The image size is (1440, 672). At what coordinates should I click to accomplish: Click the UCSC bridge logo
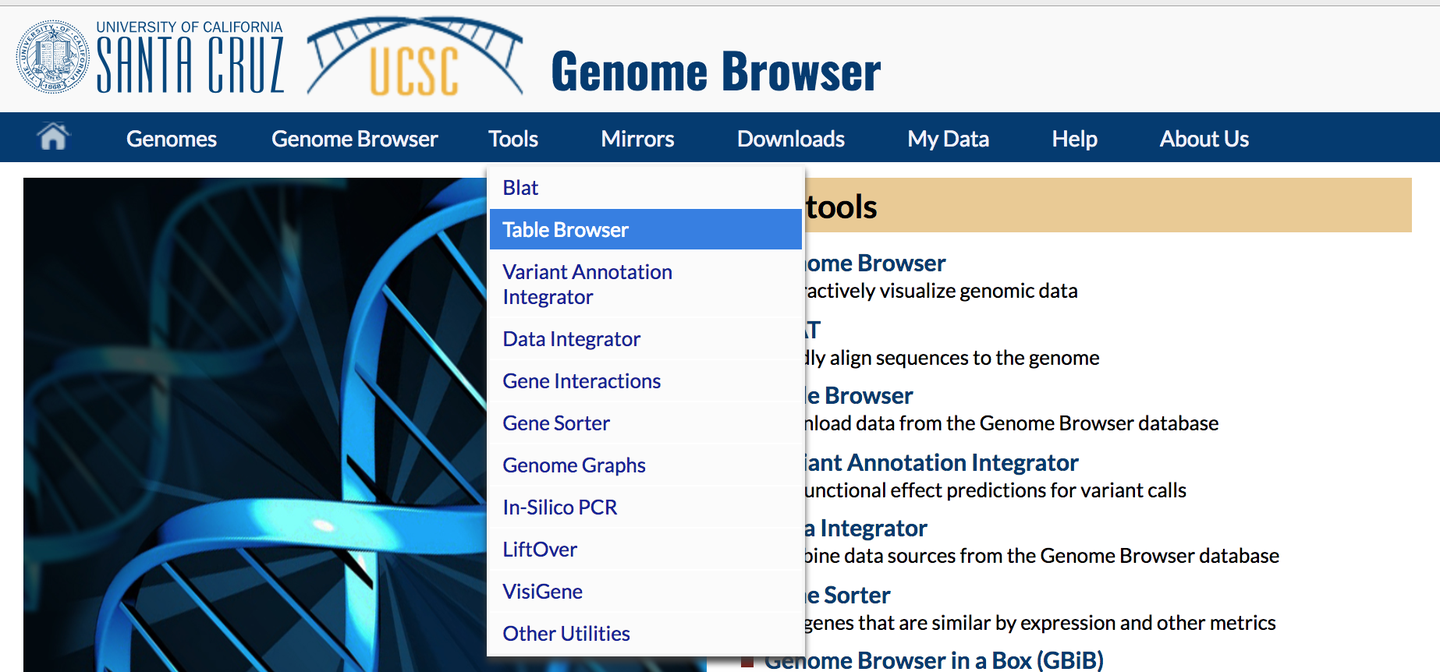(414, 57)
